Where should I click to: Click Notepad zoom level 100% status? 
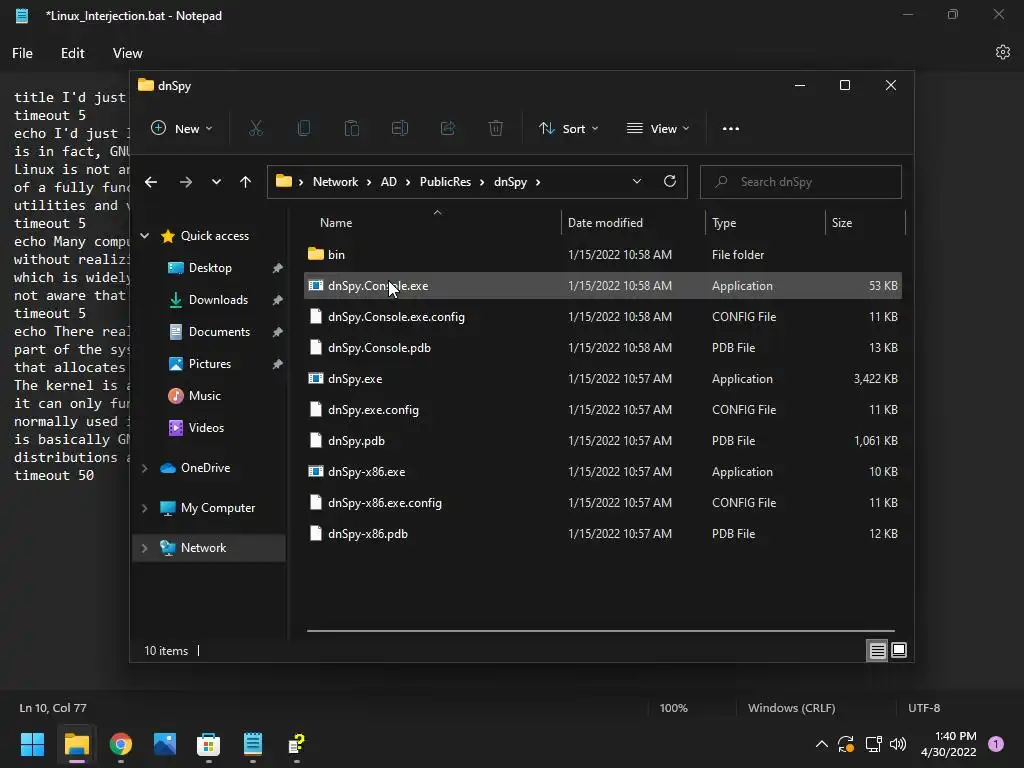point(673,708)
